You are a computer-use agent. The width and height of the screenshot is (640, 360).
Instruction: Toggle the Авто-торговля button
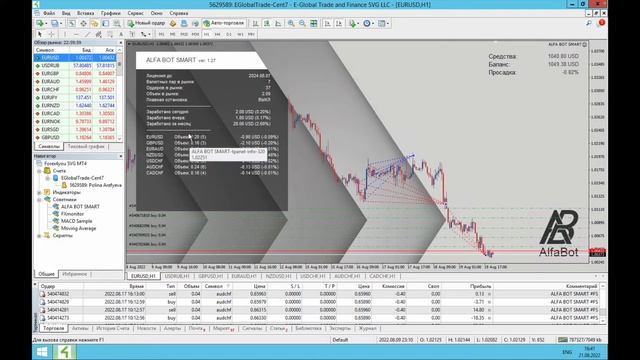point(224,23)
